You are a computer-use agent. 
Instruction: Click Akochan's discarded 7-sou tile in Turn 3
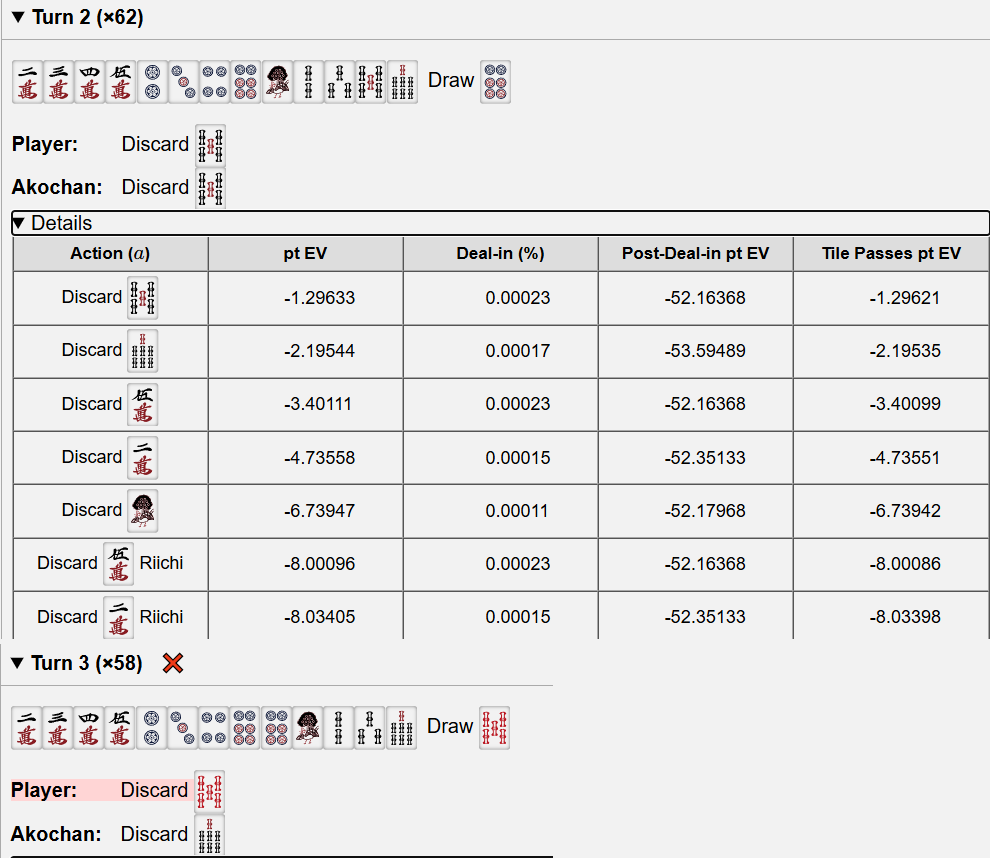coord(210,835)
